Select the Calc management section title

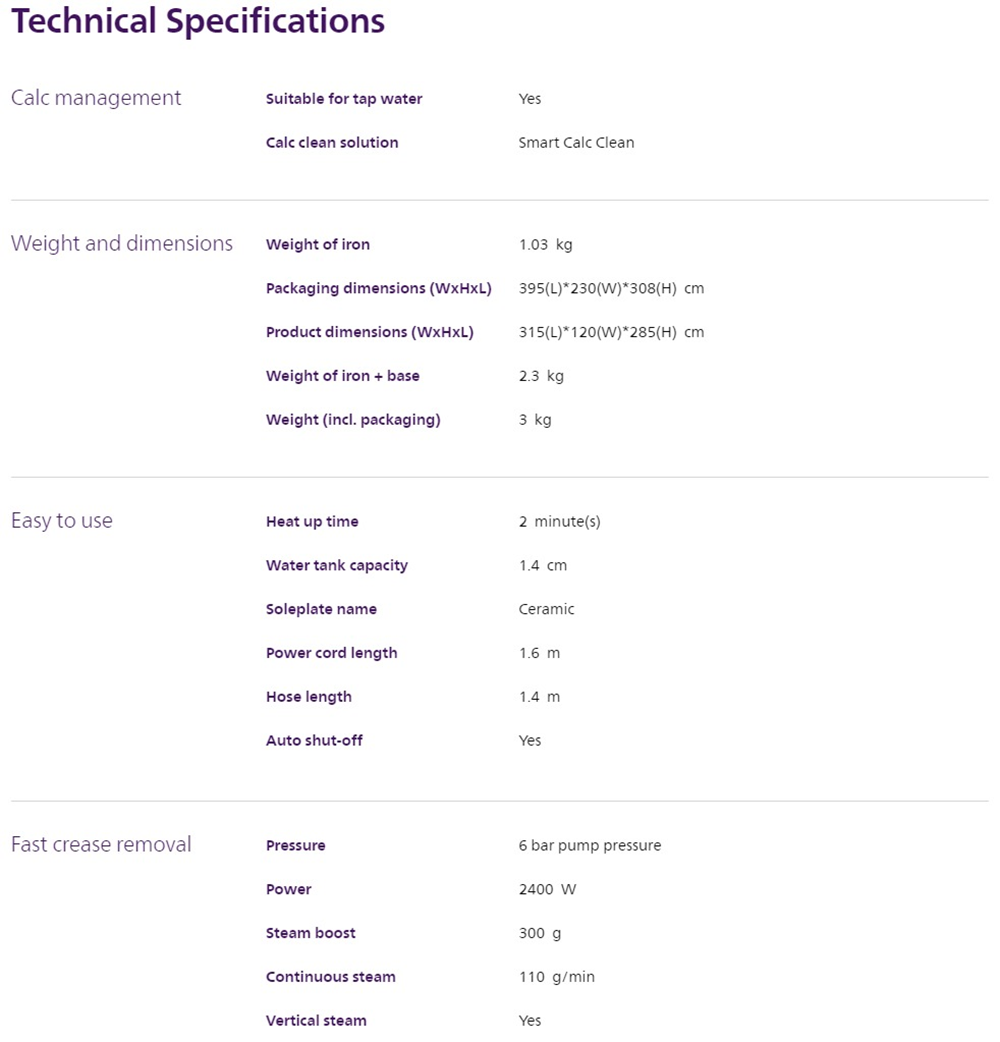click(x=96, y=98)
